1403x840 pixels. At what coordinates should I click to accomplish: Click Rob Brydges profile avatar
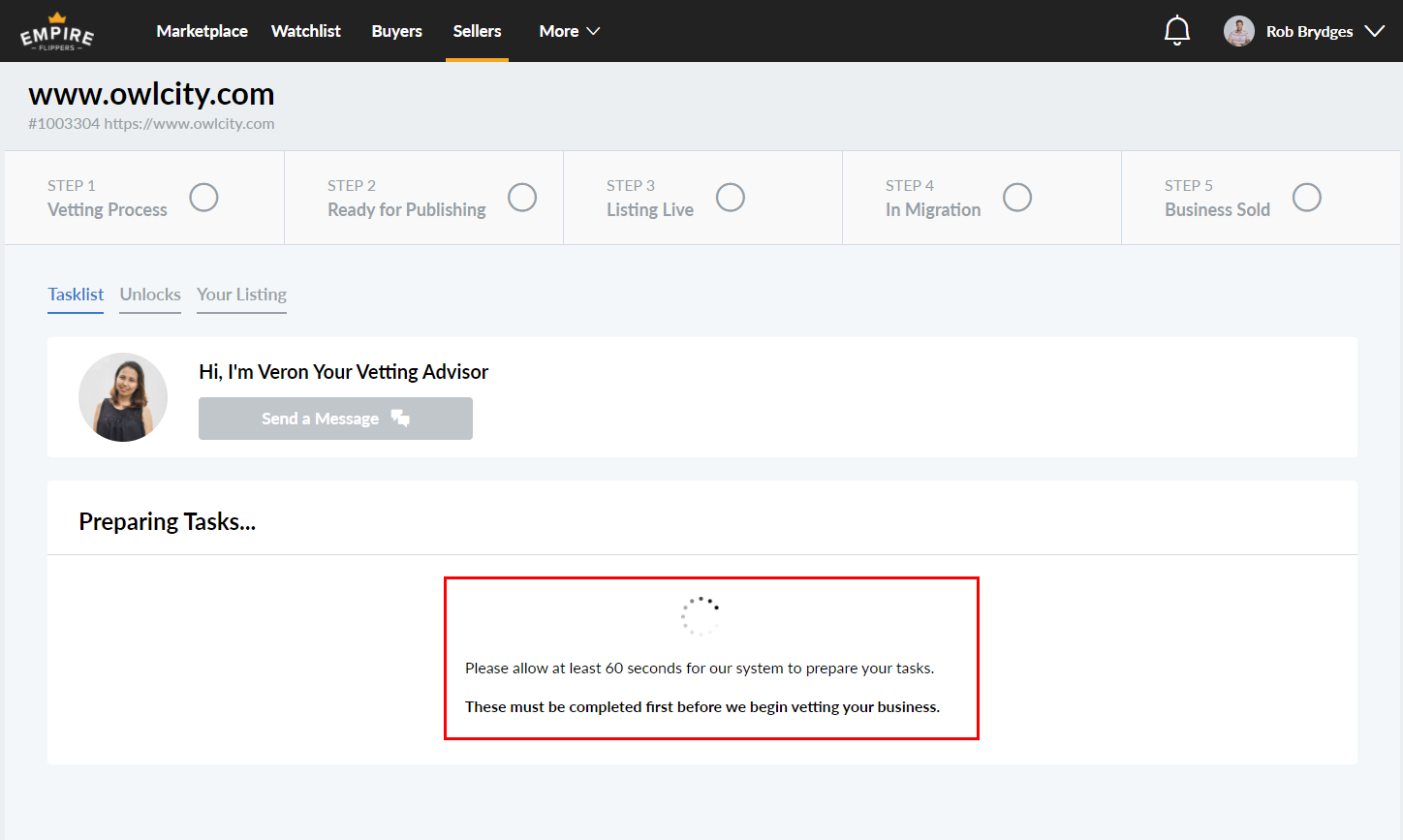point(1238,31)
